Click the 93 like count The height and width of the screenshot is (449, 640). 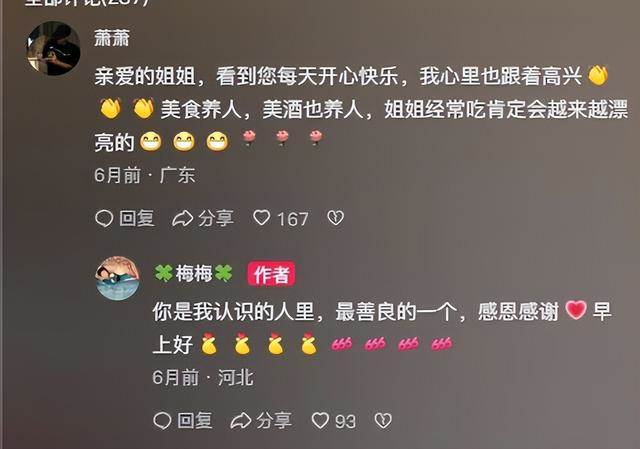pos(345,421)
